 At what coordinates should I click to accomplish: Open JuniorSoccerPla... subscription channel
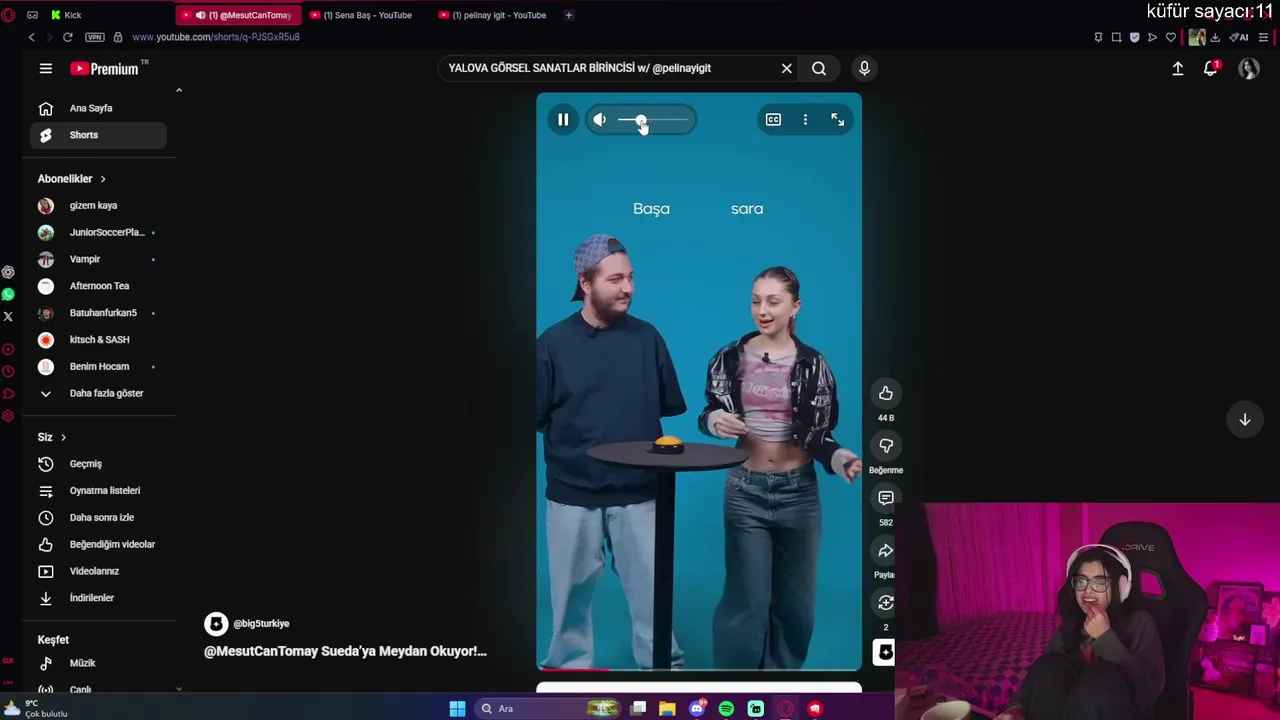pos(98,232)
